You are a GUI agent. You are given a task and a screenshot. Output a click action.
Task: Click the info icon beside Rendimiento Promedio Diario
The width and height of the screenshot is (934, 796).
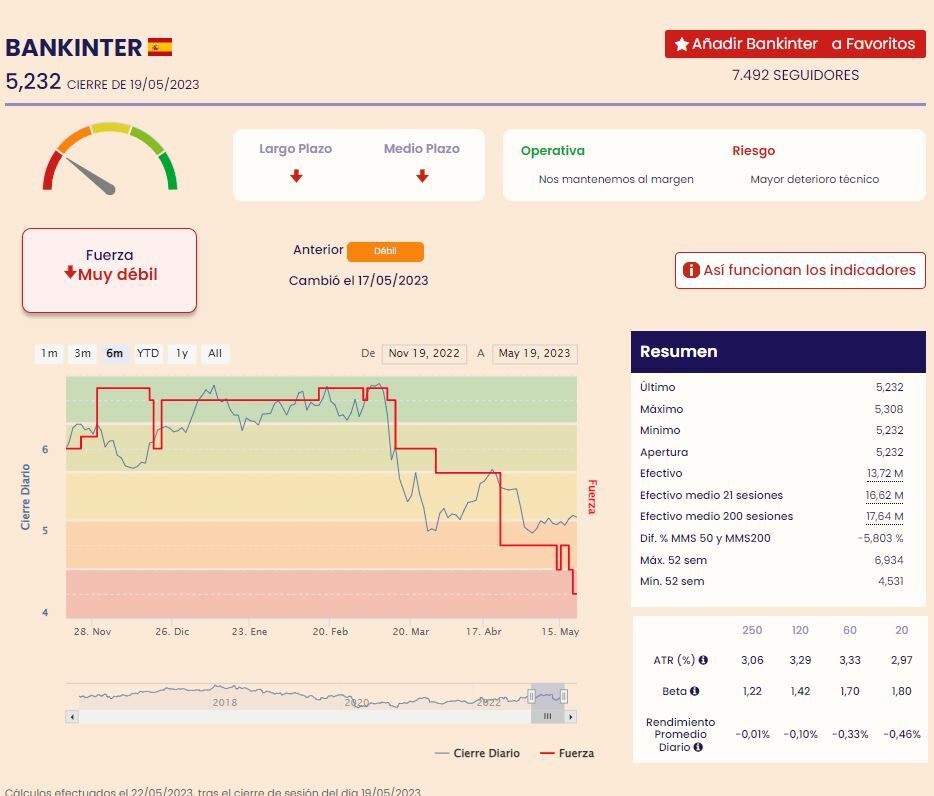click(698, 747)
